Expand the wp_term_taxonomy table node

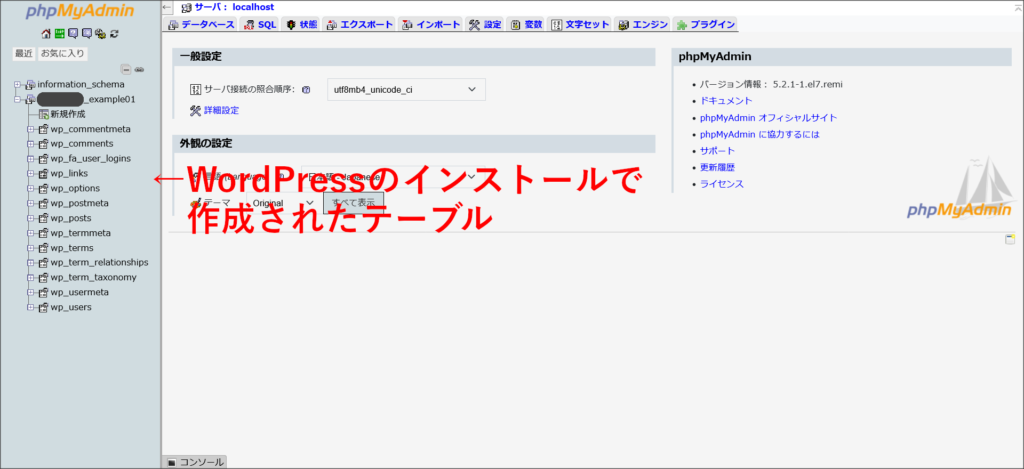[x=31, y=278]
